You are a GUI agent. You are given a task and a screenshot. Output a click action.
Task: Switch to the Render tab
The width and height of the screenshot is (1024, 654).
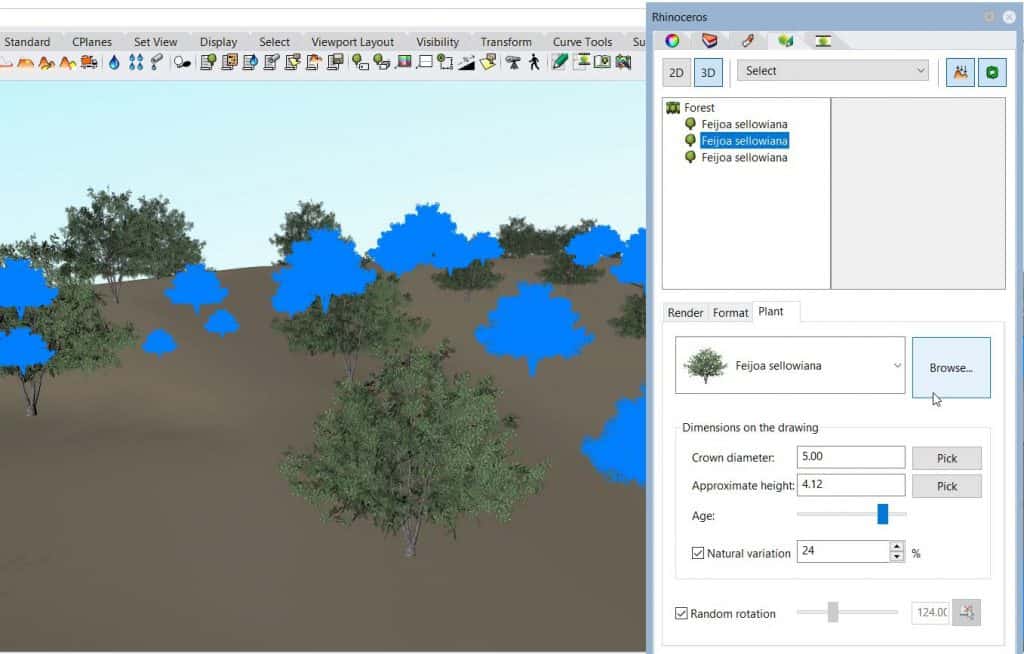click(685, 313)
